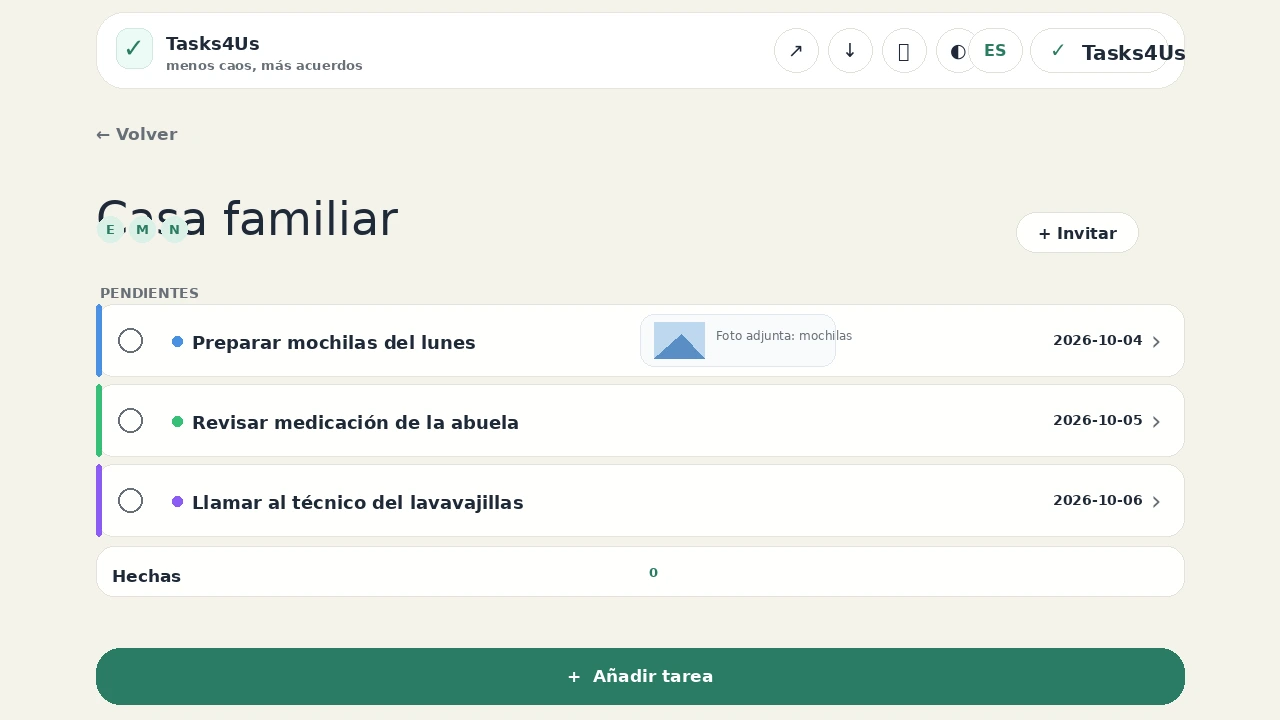The height and width of the screenshot is (720, 1280).
Task: Open the mochilas photo attachment thumbnail
Action: click(x=679, y=340)
